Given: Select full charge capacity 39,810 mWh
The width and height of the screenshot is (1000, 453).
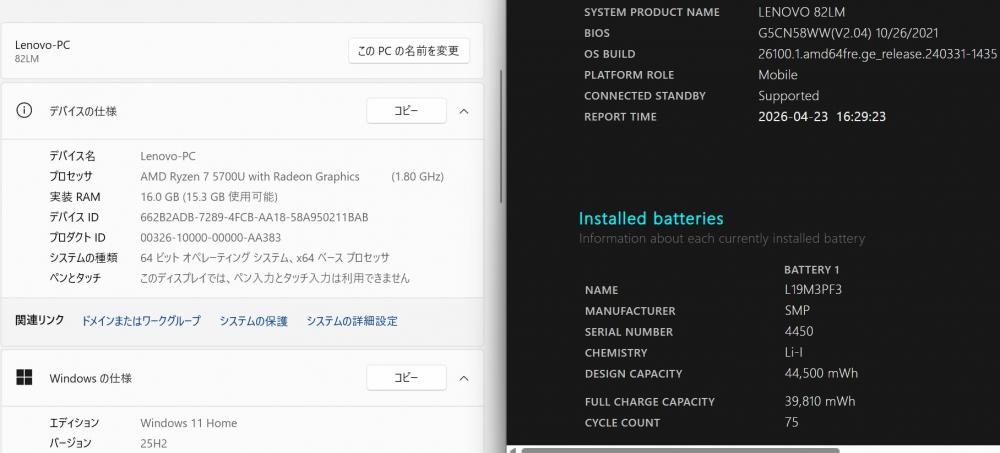Looking at the screenshot, I should tap(820, 401).
